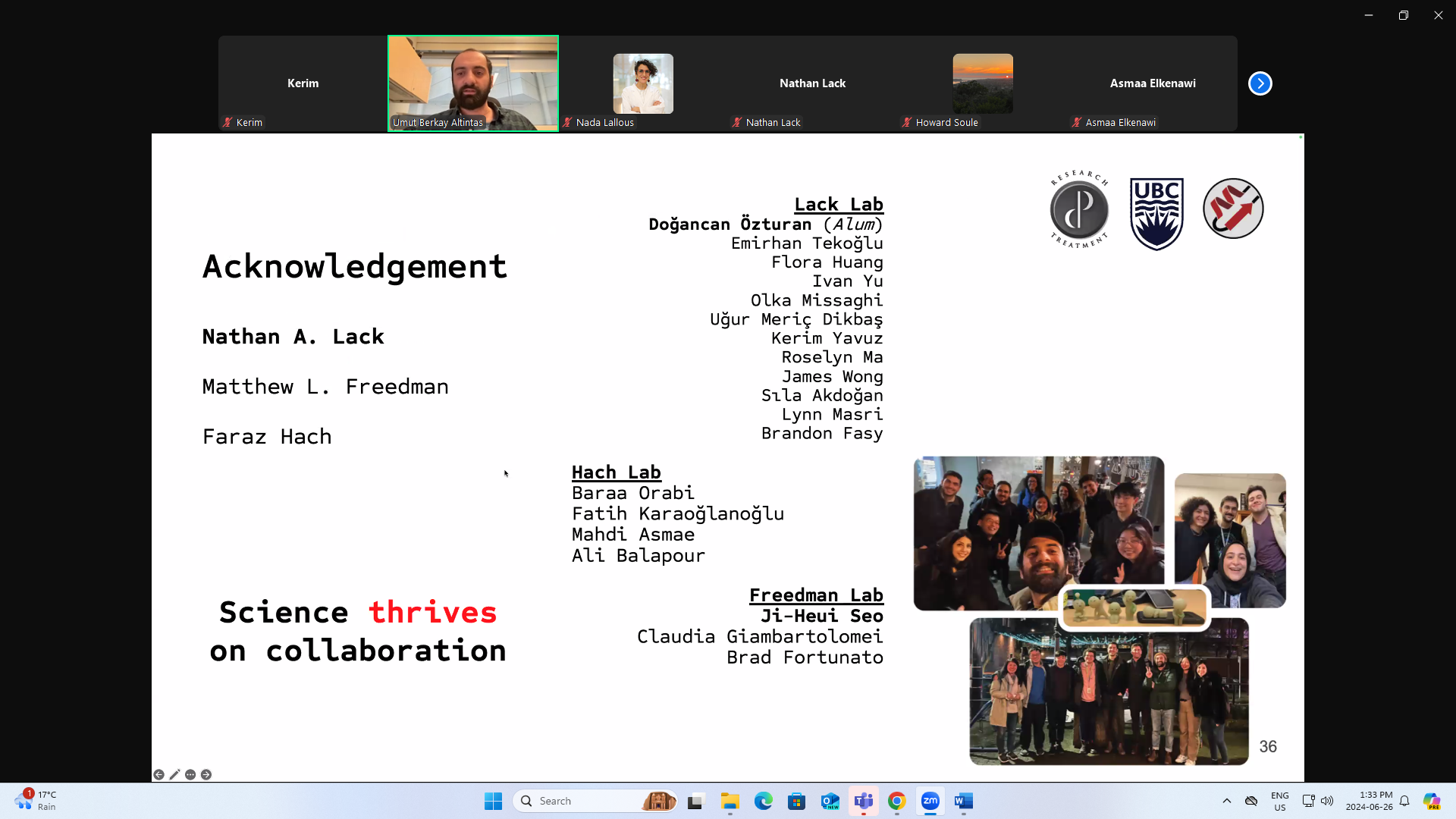This screenshot has height=819, width=1456.
Task: Open slide show more options button
Action: tap(190, 774)
